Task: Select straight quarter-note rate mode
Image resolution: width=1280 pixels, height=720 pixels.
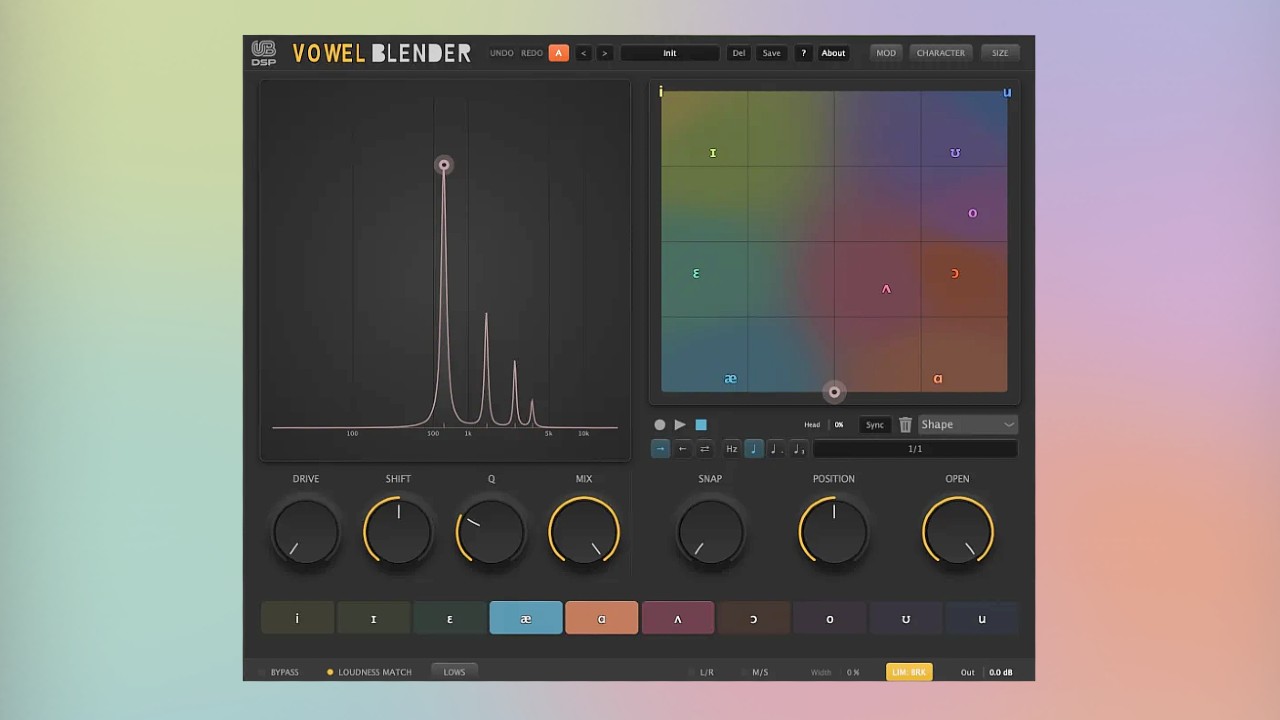Action: click(754, 449)
